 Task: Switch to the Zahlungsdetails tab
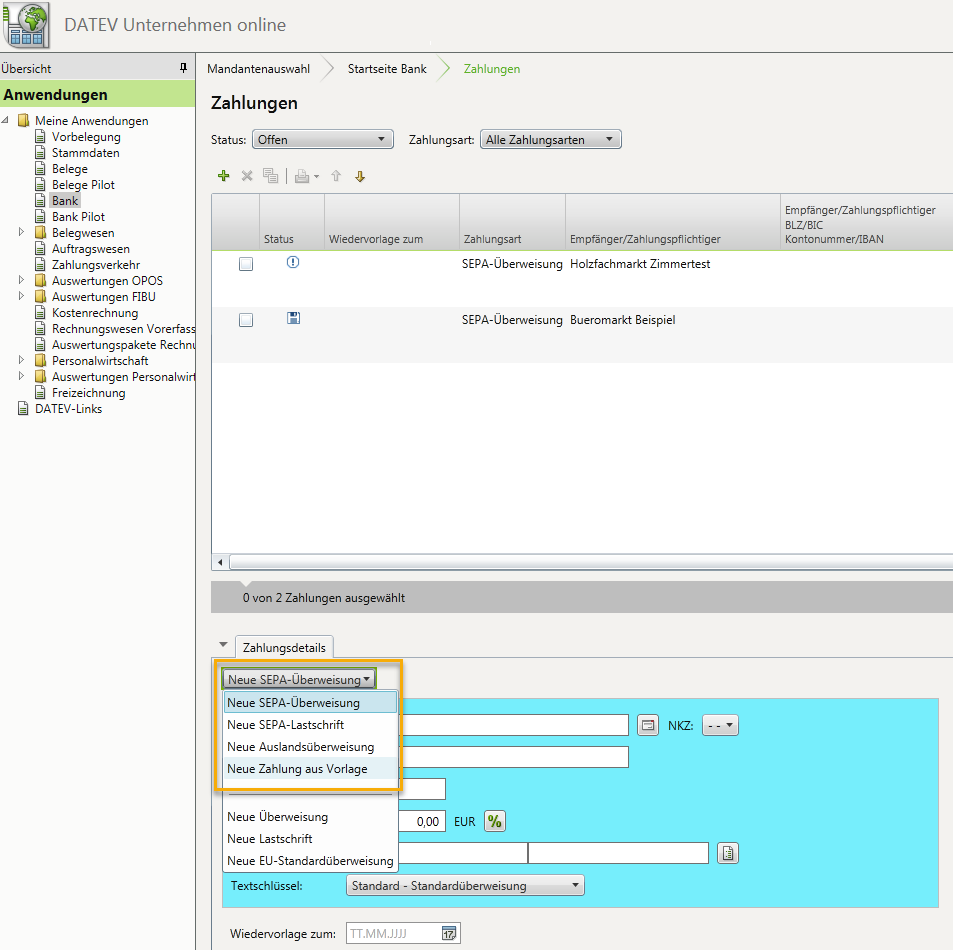tap(284, 647)
